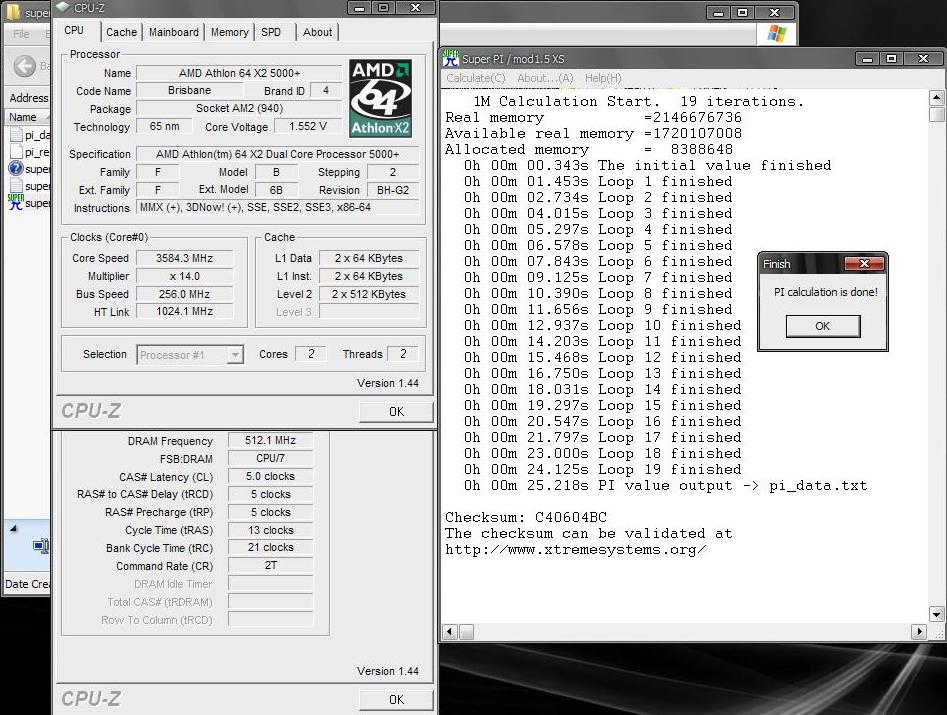The height and width of the screenshot is (715, 947).
Task: Open the About tab in CPU-Z
Action: pos(318,32)
